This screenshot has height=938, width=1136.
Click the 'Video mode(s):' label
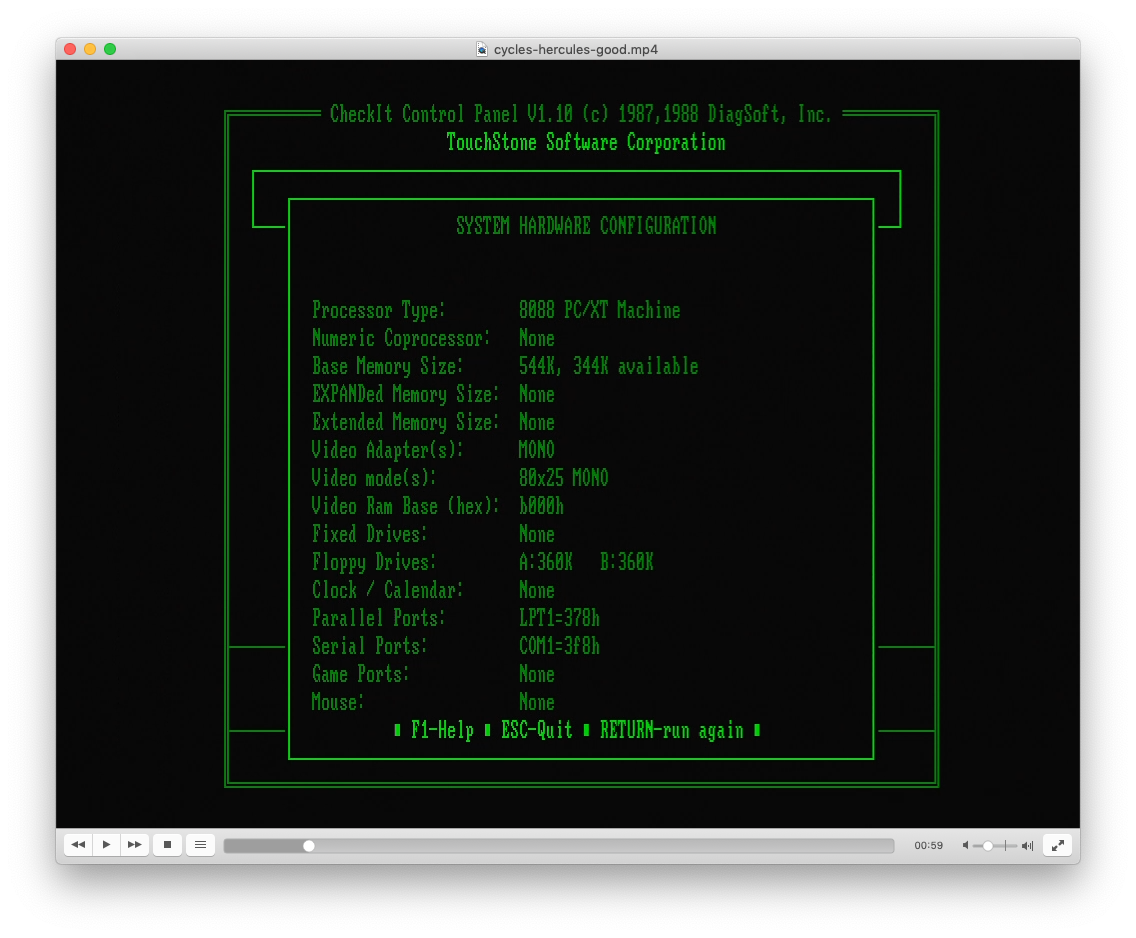tap(374, 478)
